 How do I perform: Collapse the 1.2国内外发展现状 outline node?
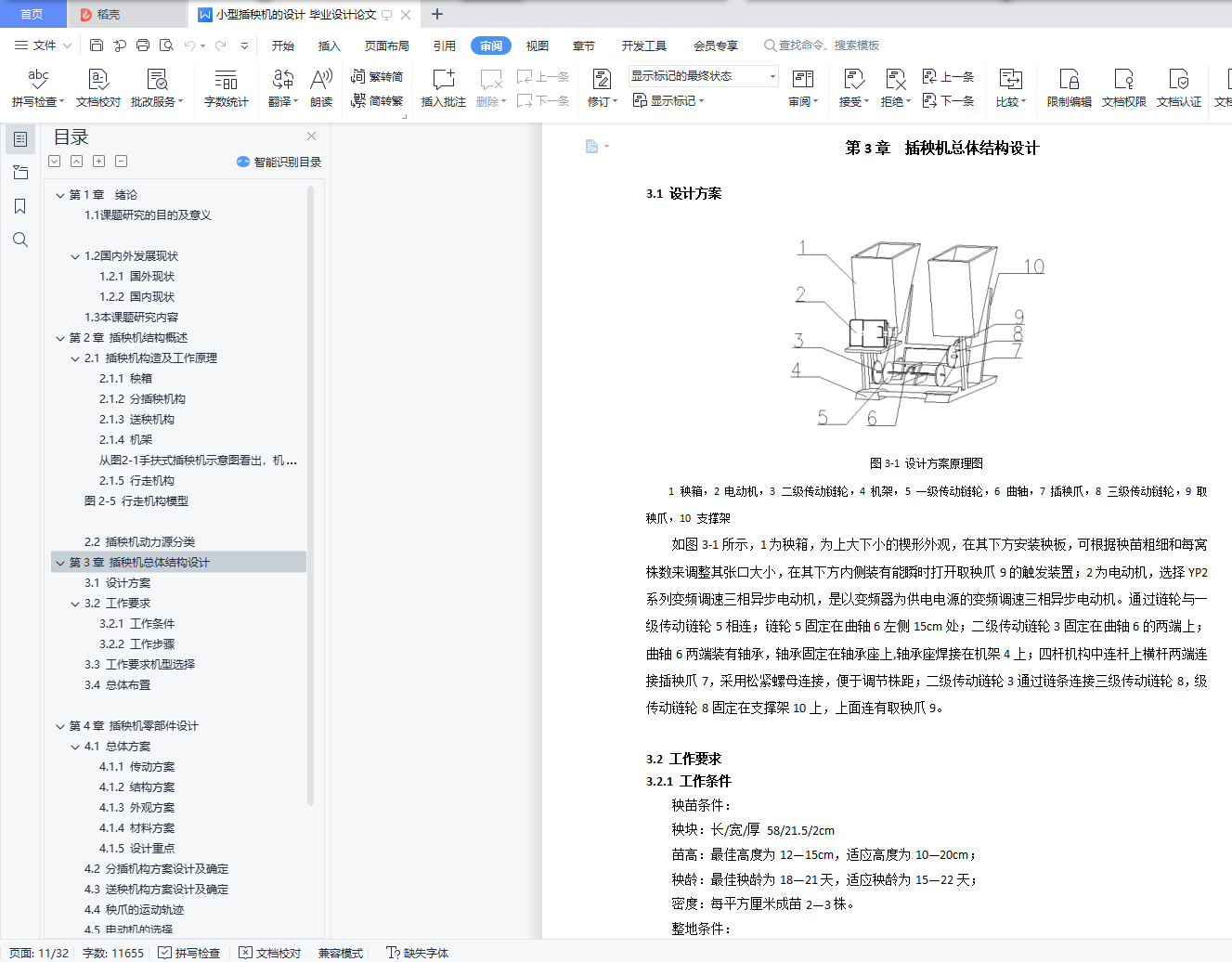click(x=75, y=256)
